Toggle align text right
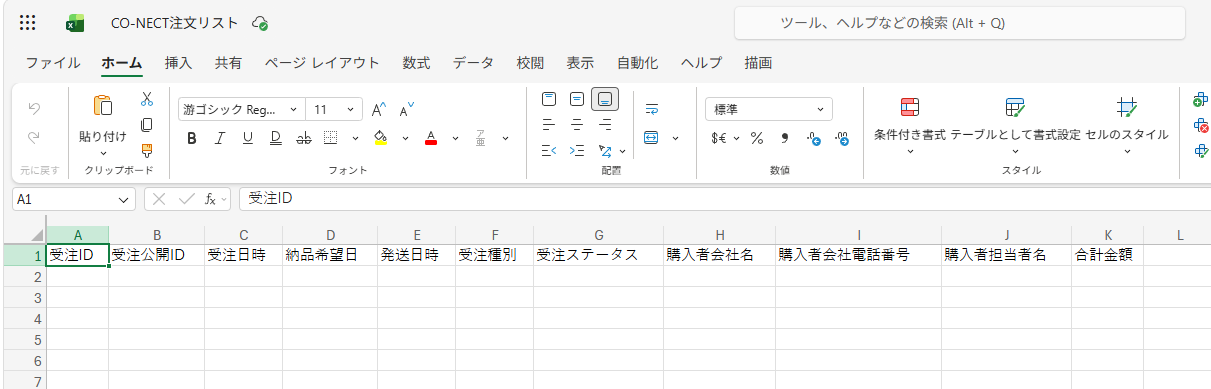The image size is (1211, 389). (x=605, y=125)
